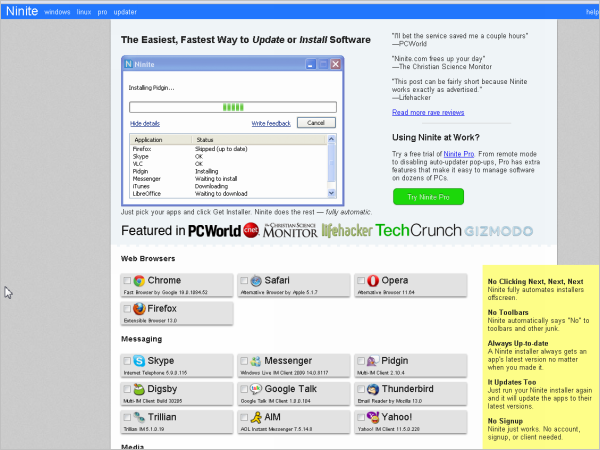Click the TechCrunch logo
Screen dimensions: 600x450
click(x=418, y=230)
